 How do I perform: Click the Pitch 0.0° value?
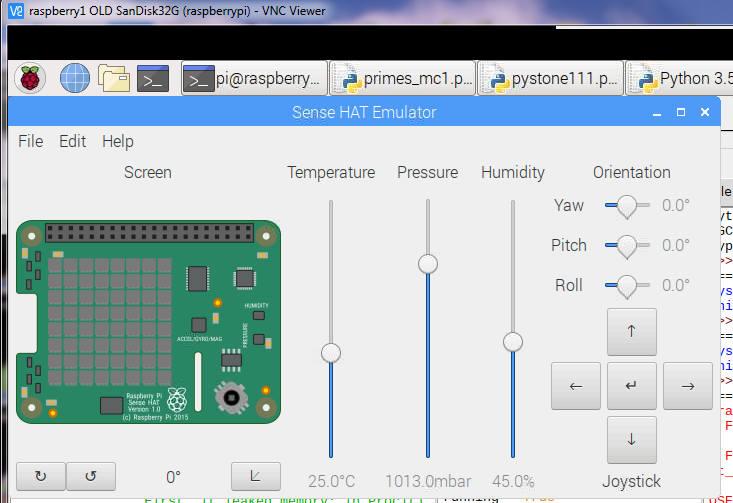pyautogui.click(x=676, y=245)
